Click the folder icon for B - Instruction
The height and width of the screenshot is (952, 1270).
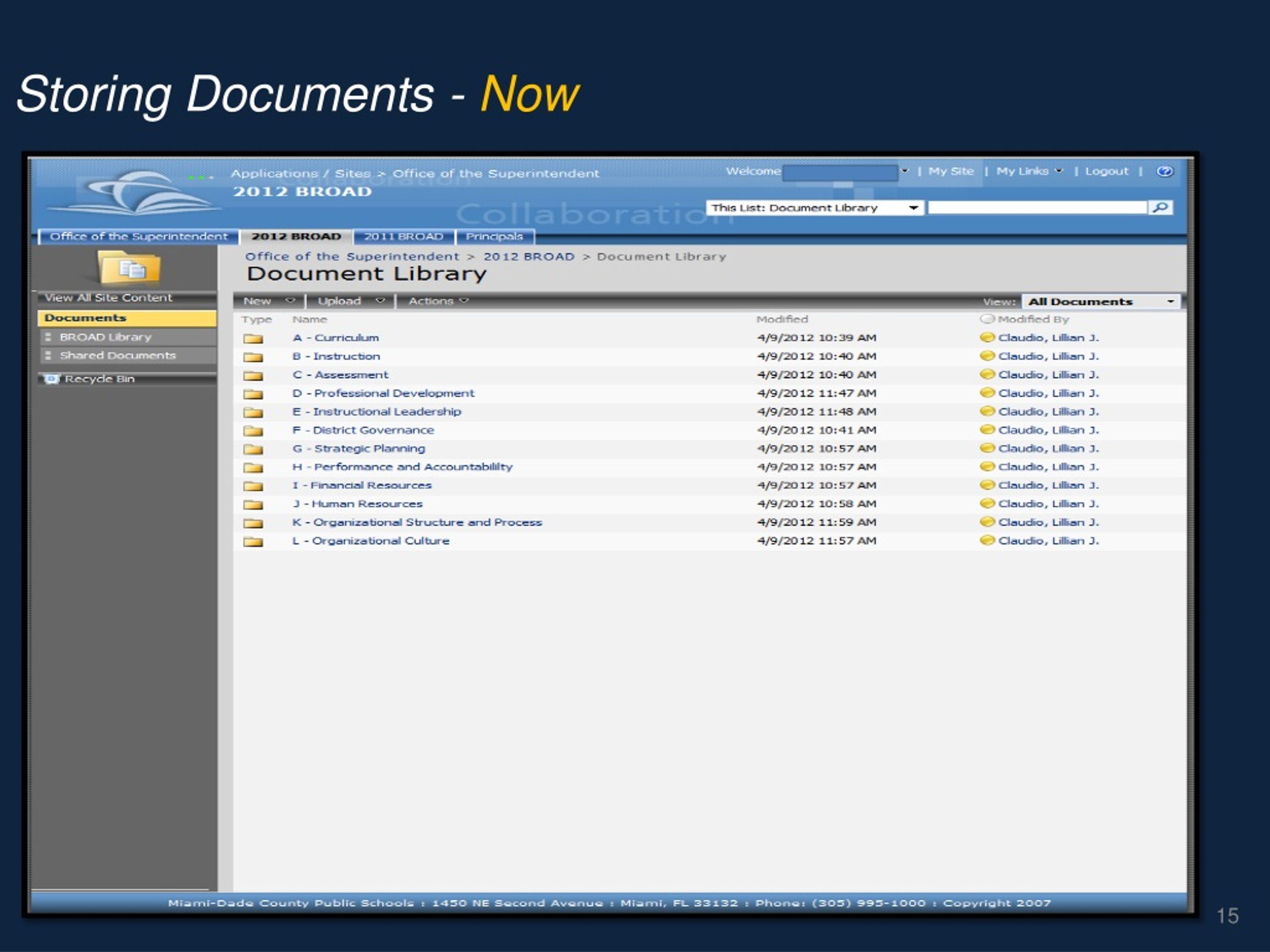[253, 357]
